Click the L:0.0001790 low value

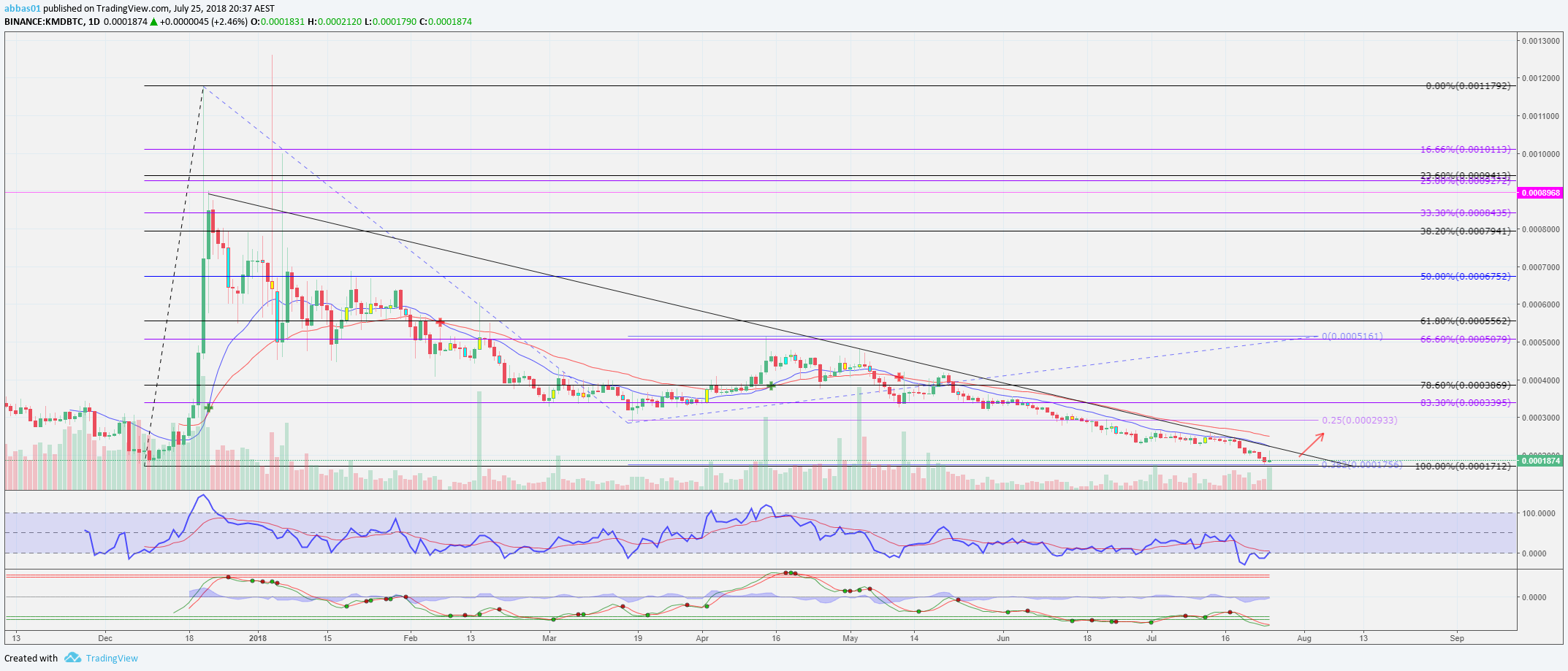pyautogui.click(x=390, y=22)
